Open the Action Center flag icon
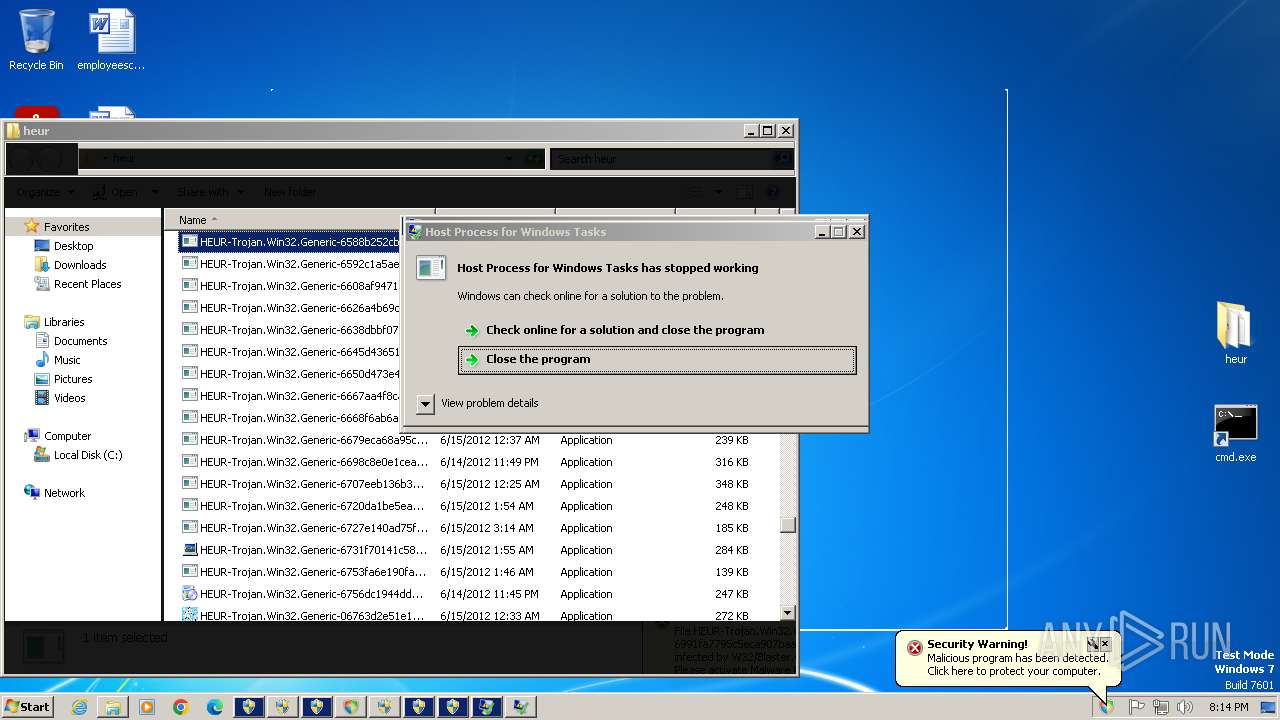 click(x=1137, y=707)
